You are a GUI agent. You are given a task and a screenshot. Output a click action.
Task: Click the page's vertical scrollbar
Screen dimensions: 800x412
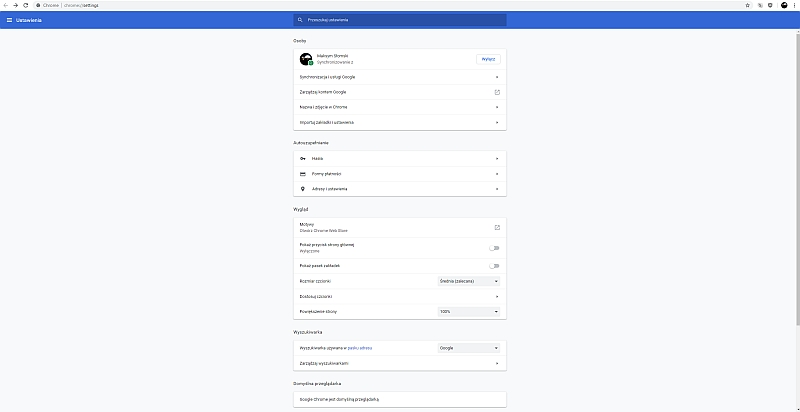797,177
